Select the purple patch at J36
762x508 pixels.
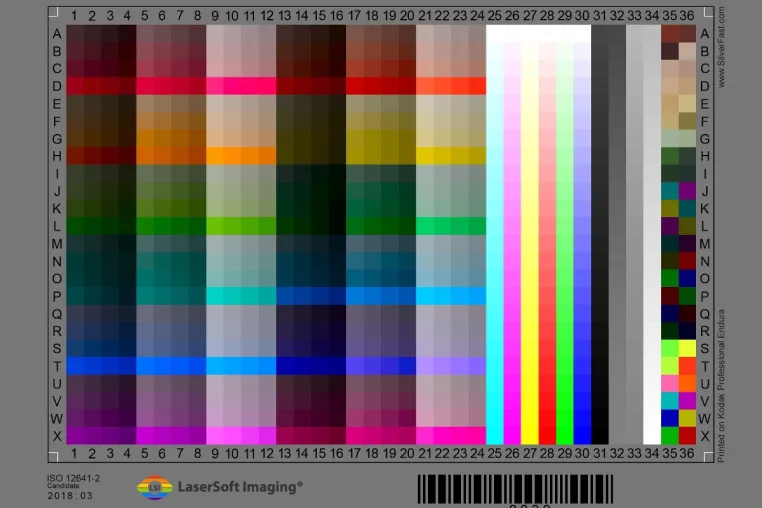coord(687,191)
